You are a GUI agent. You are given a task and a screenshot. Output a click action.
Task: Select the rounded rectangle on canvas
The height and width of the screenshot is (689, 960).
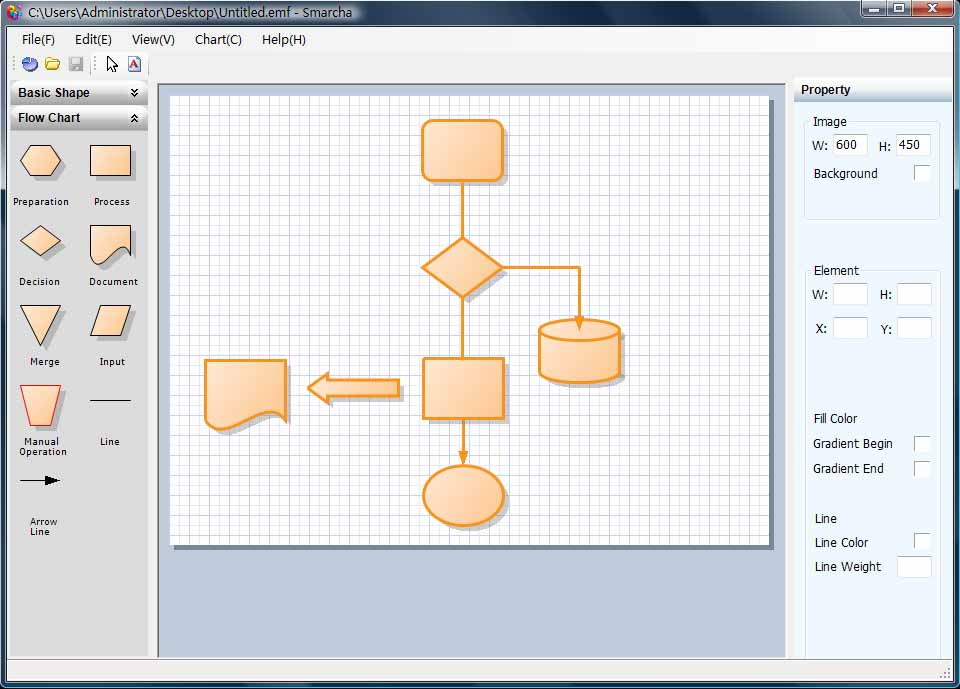(463, 151)
